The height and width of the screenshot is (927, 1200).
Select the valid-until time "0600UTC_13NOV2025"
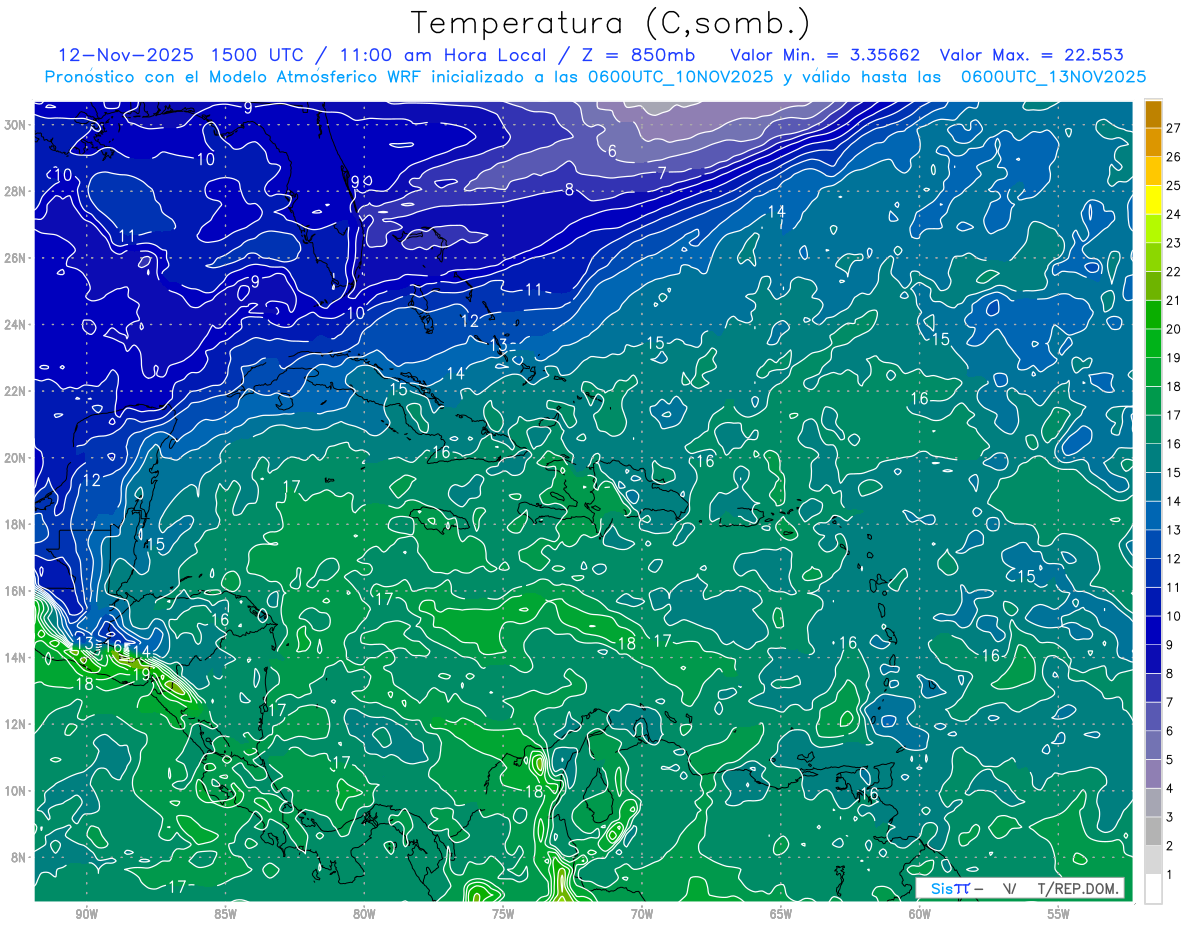(1053, 77)
